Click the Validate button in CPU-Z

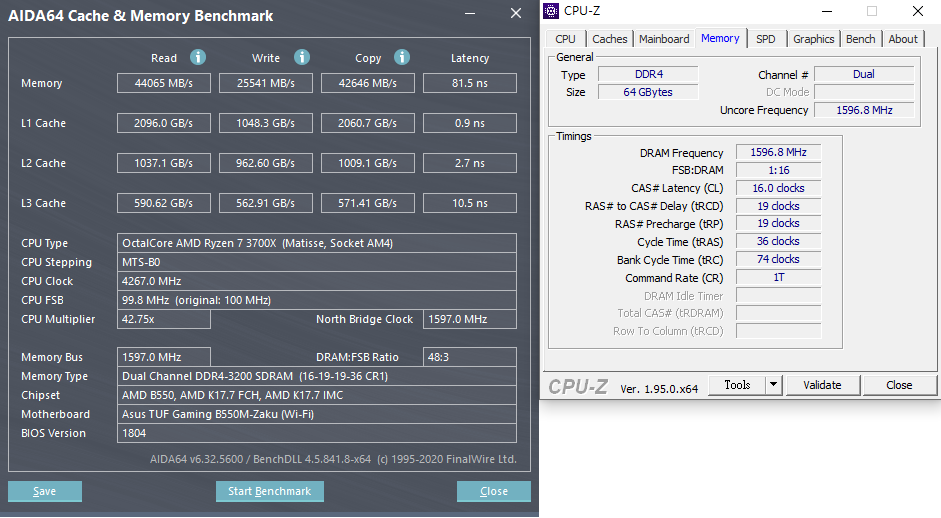(822, 385)
